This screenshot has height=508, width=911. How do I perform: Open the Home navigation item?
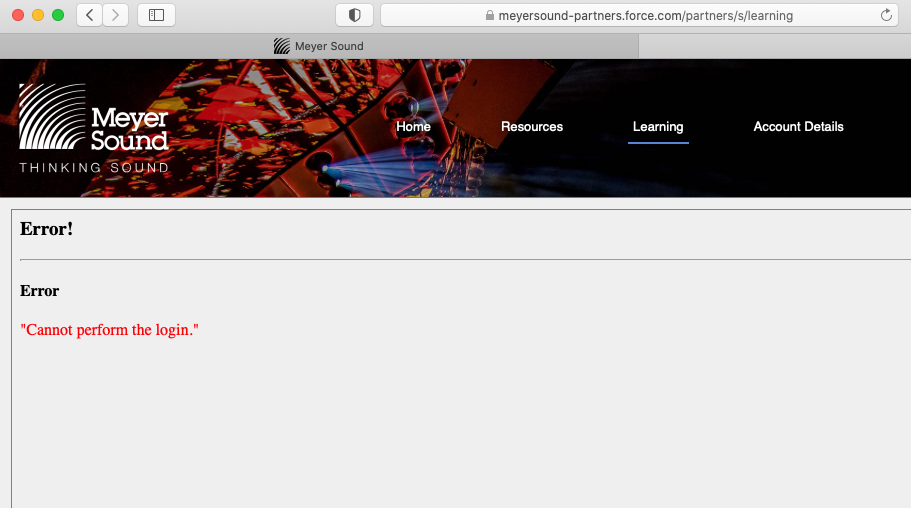click(413, 127)
